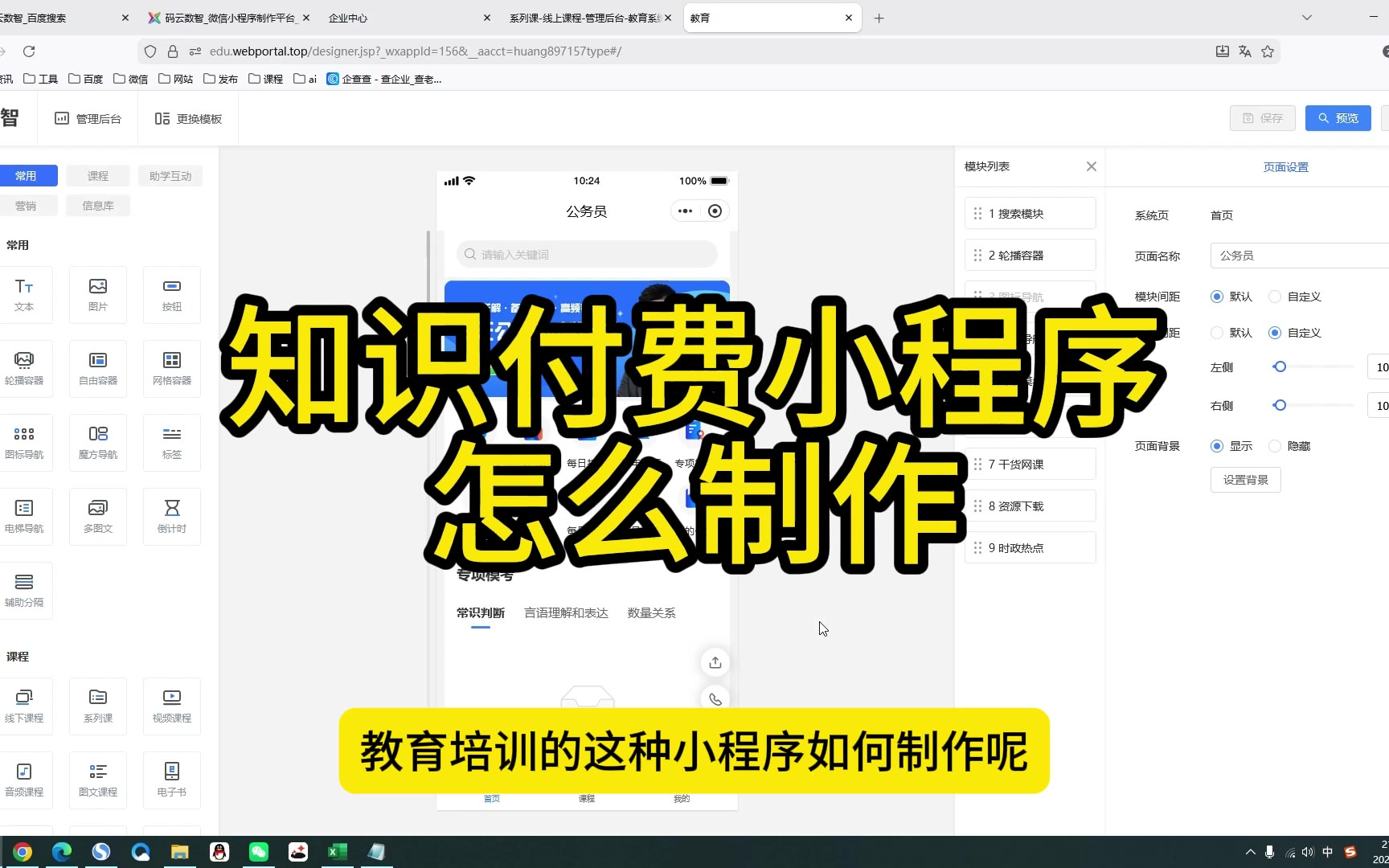Open the 工具 bookmarks folder
The width and height of the screenshot is (1389, 868).
pyautogui.click(x=40, y=79)
